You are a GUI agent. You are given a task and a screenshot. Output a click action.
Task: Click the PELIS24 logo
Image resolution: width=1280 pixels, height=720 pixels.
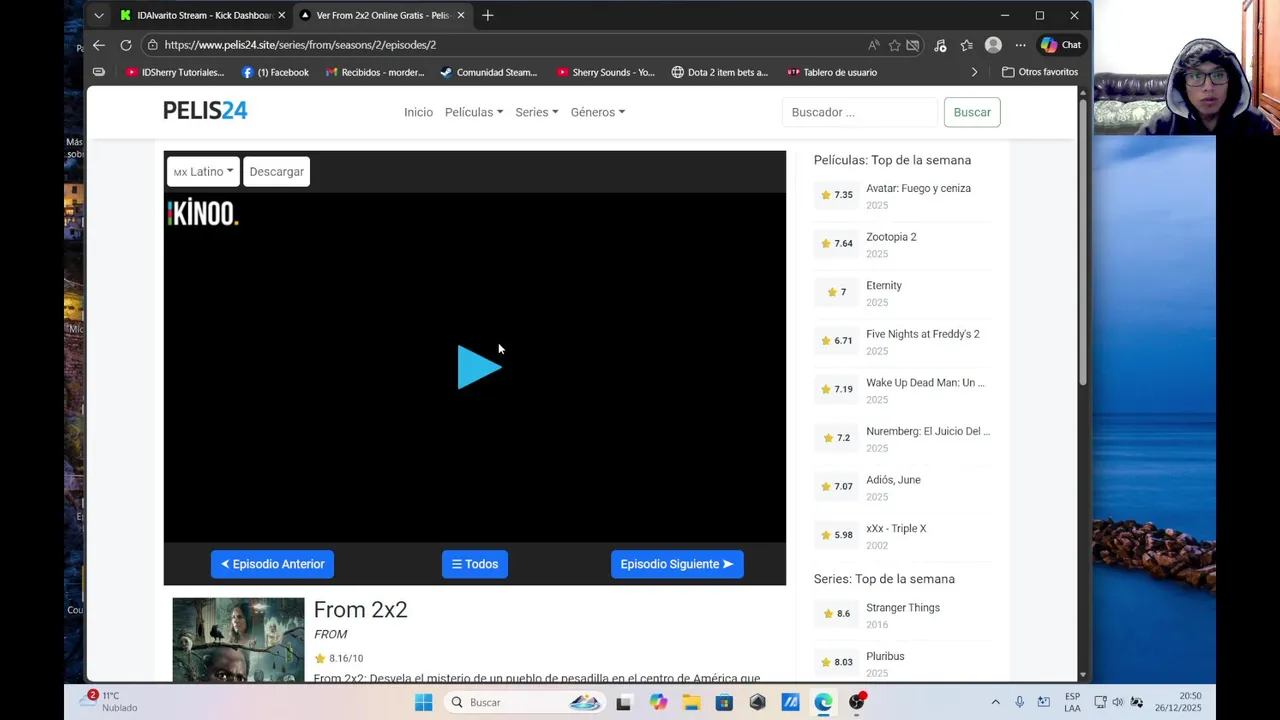(x=205, y=111)
